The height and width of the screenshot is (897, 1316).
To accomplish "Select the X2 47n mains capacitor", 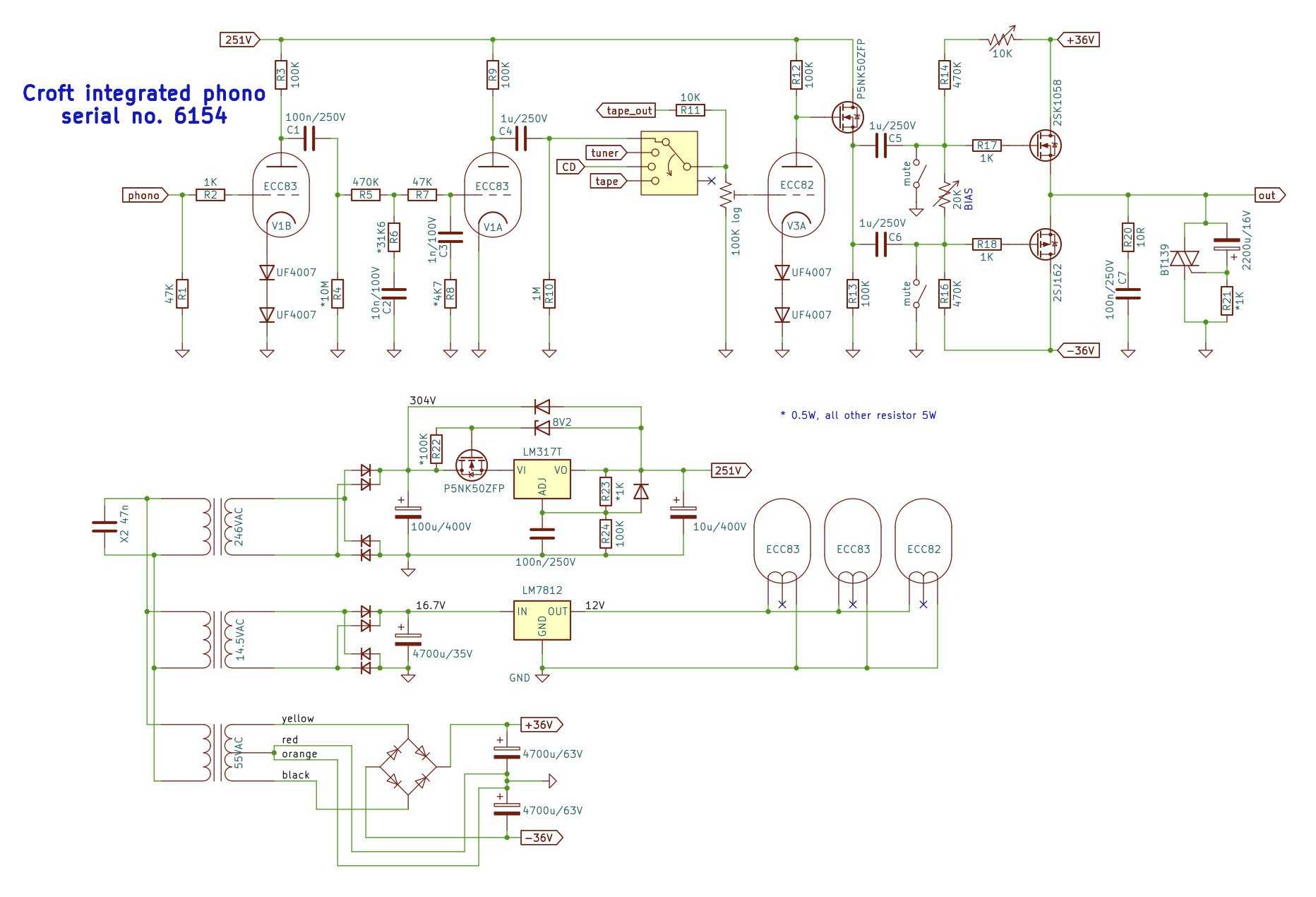I will [104, 527].
